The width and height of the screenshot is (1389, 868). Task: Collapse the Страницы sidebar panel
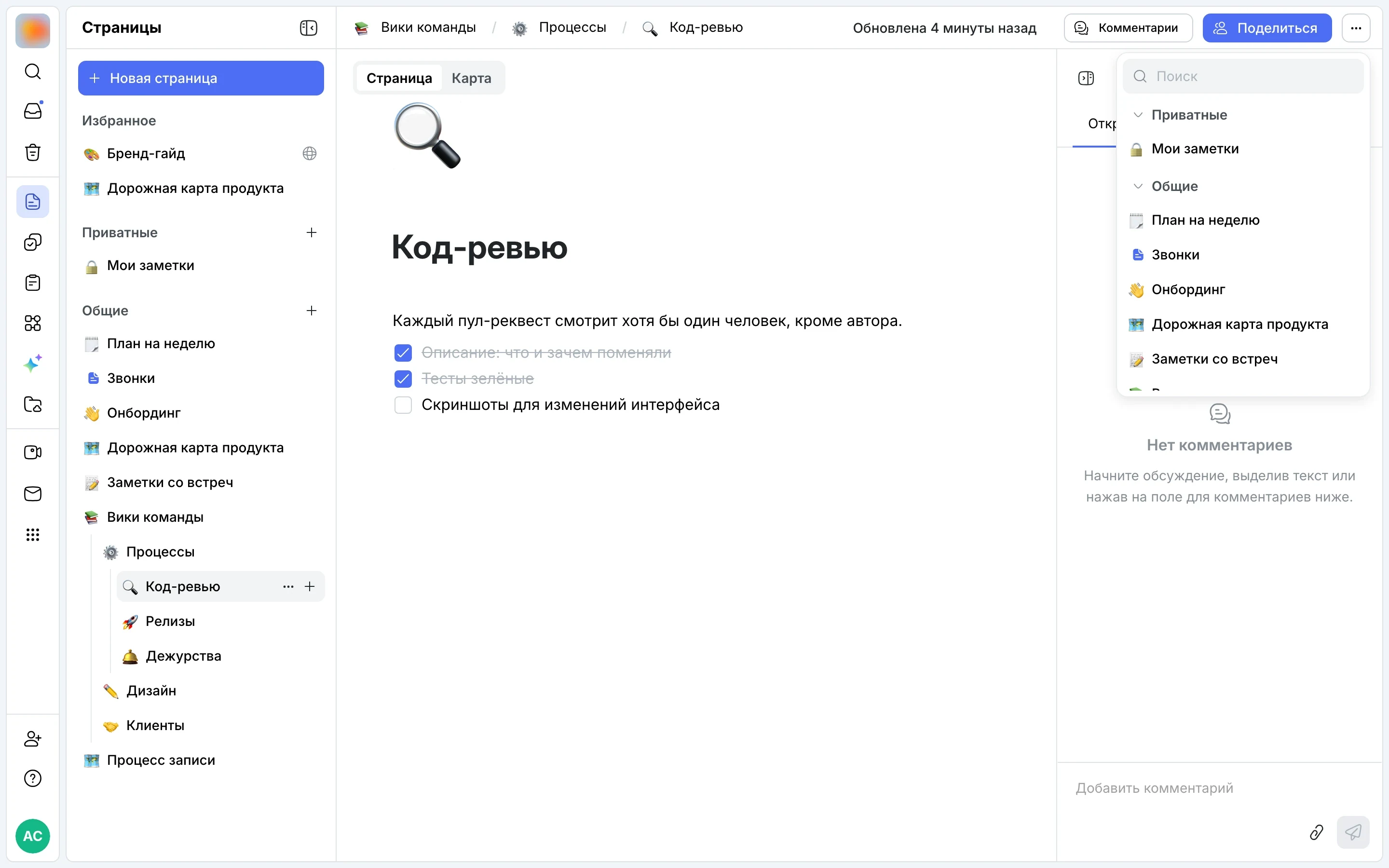[309, 27]
